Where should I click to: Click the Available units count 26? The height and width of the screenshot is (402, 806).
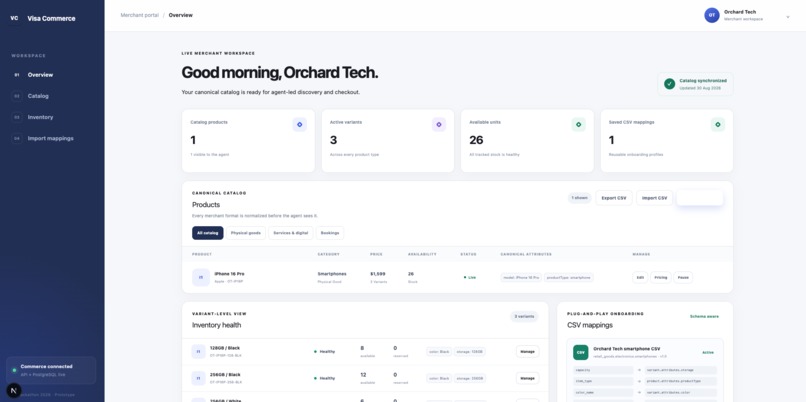pyautogui.click(x=476, y=140)
